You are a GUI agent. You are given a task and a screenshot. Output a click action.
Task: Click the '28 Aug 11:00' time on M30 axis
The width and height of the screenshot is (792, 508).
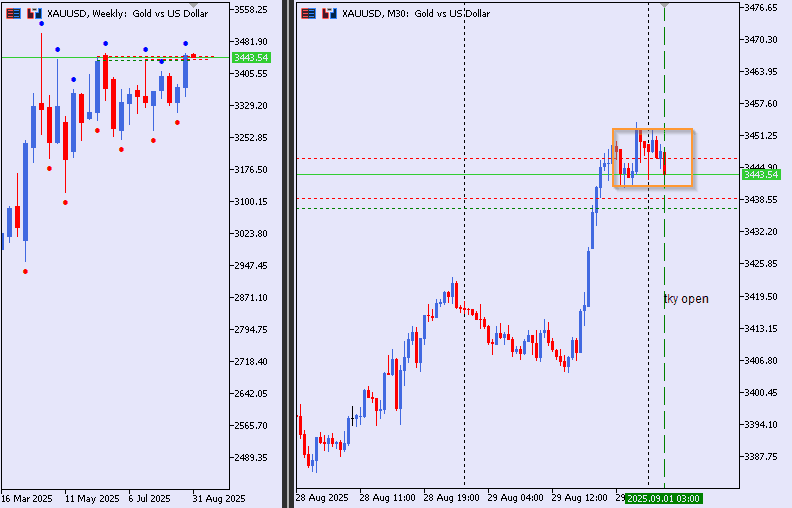[x=388, y=498]
